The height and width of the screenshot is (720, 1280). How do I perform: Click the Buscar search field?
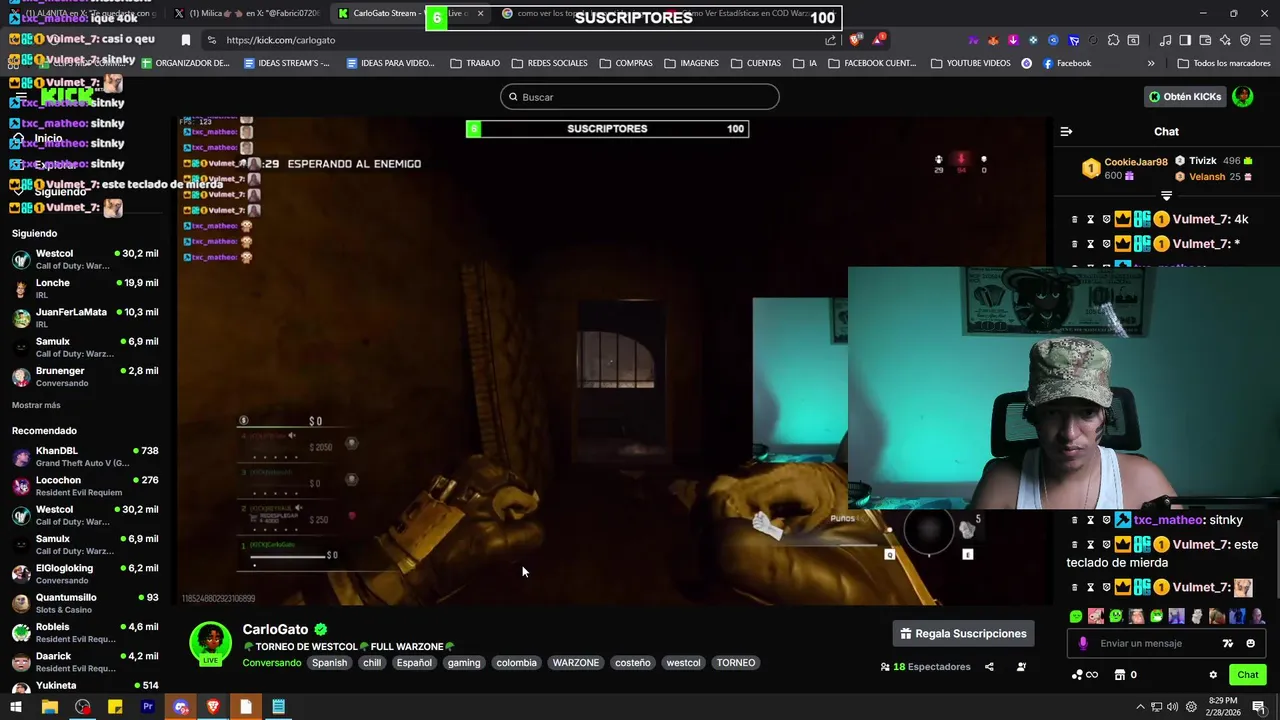pyautogui.click(x=640, y=97)
